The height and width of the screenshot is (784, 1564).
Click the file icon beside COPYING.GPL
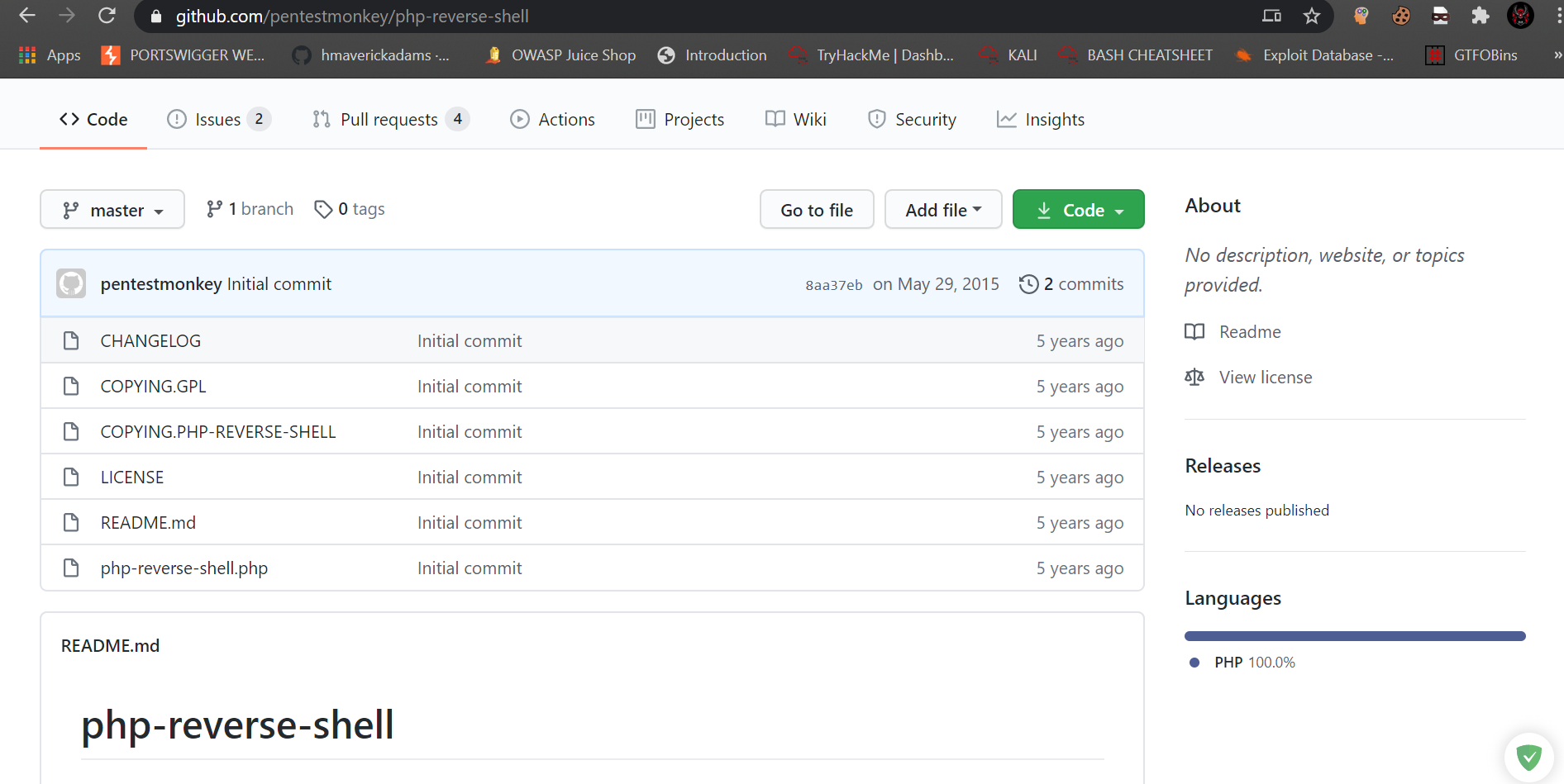click(x=71, y=386)
